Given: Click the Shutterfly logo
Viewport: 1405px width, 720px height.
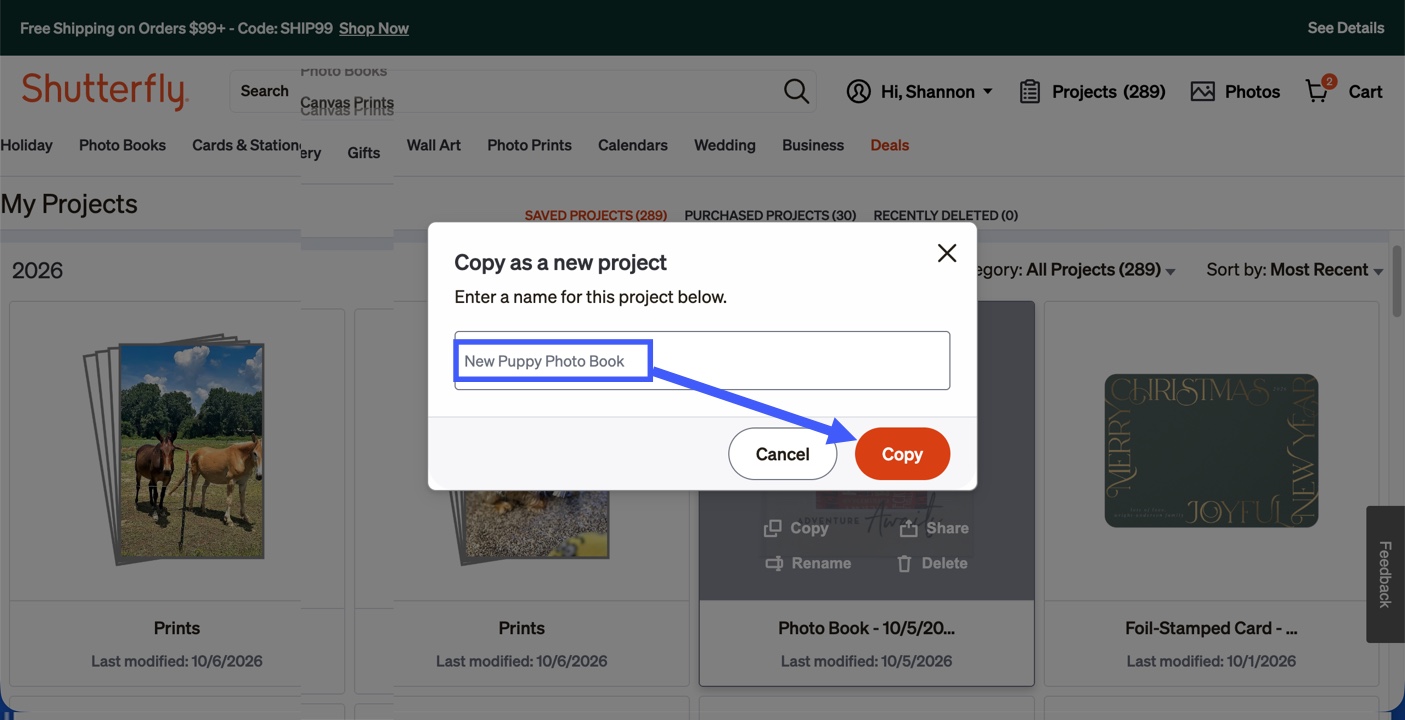Looking at the screenshot, I should coord(104,91).
